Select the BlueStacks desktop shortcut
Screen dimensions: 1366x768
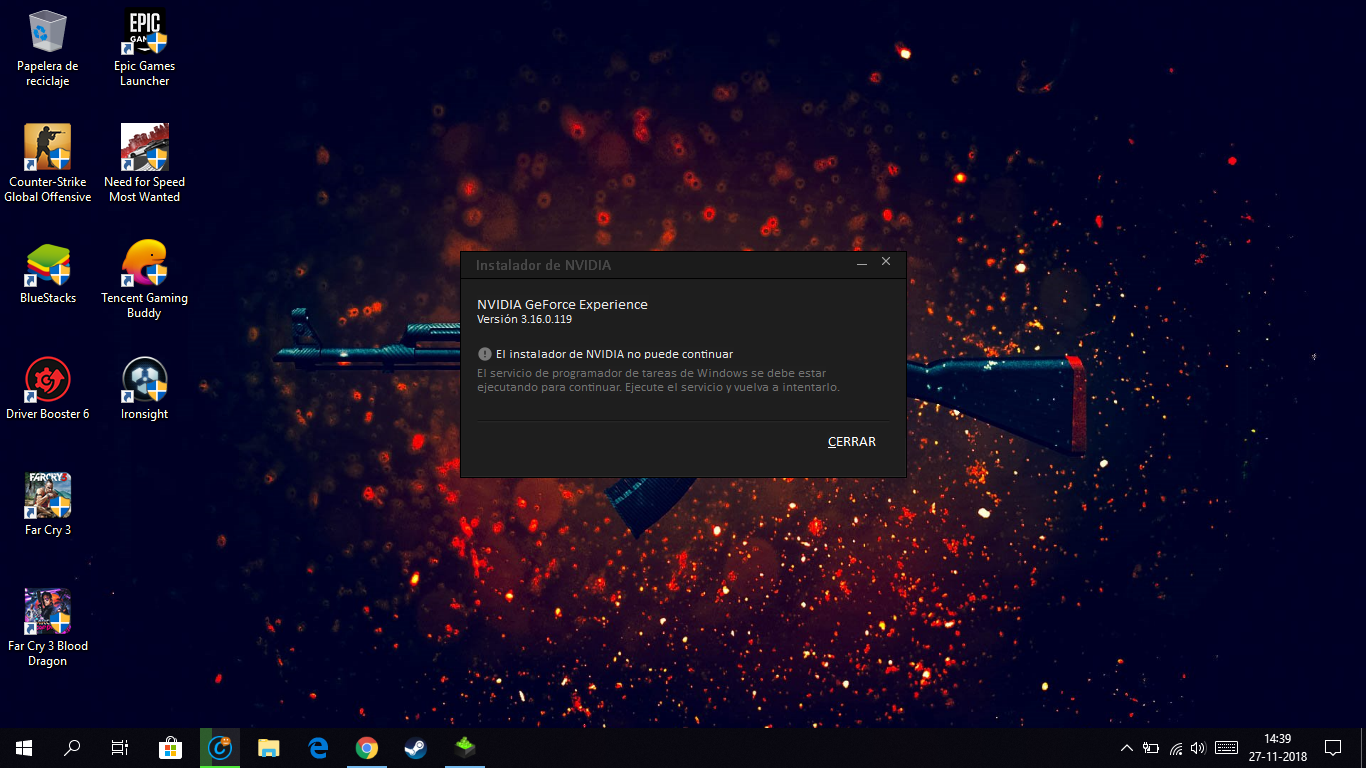[x=48, y=273]
